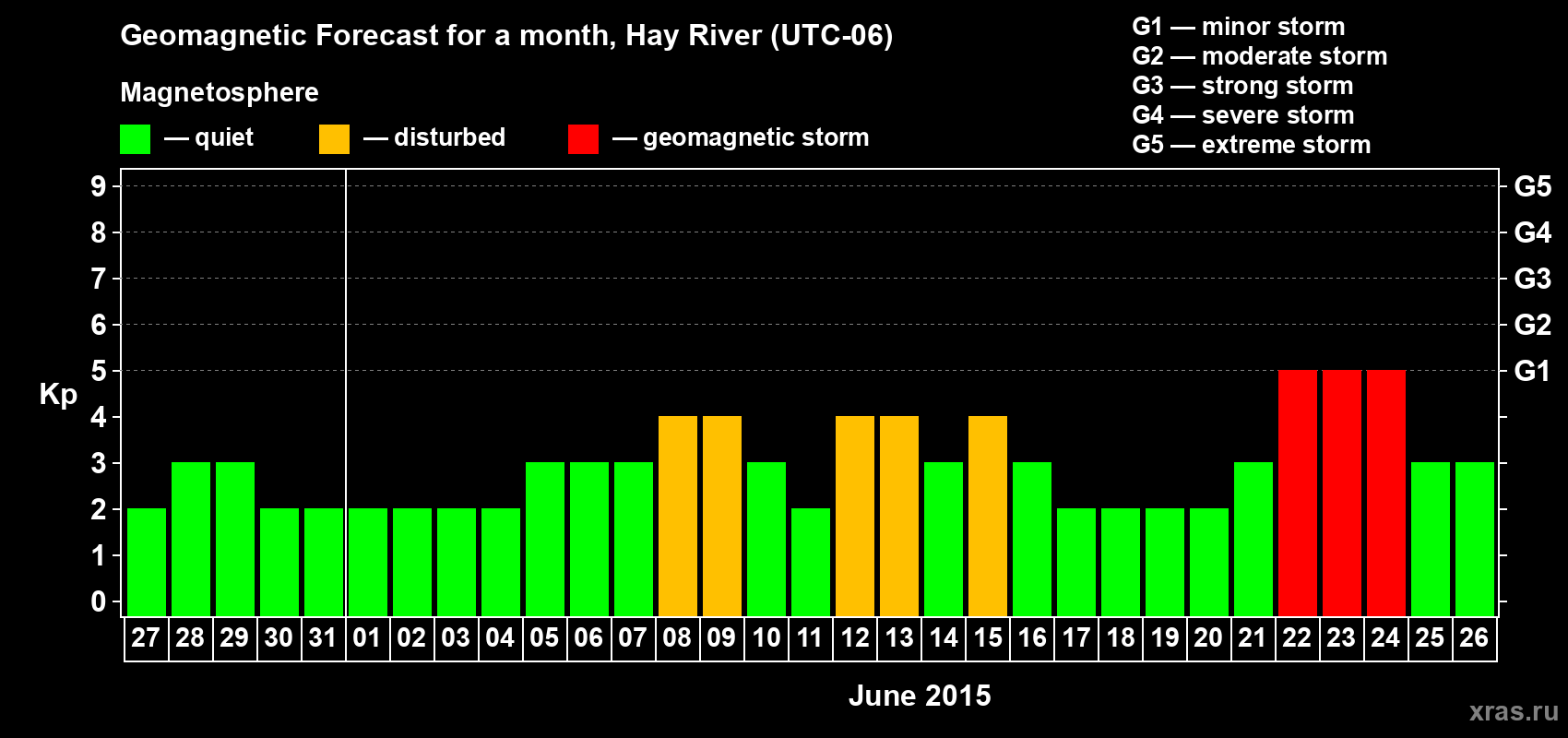The height and width of the screenshot is (738, 1568).
Task: Click the date label 31 on the axis
Action: (x=323, y=638)
